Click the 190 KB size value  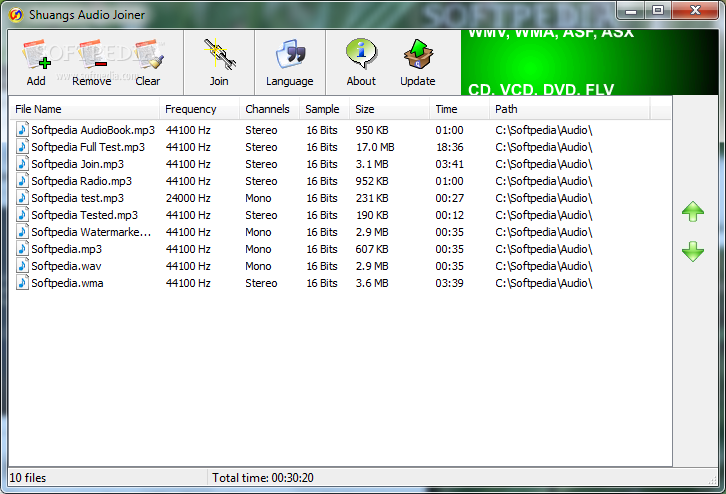[372, 215]
